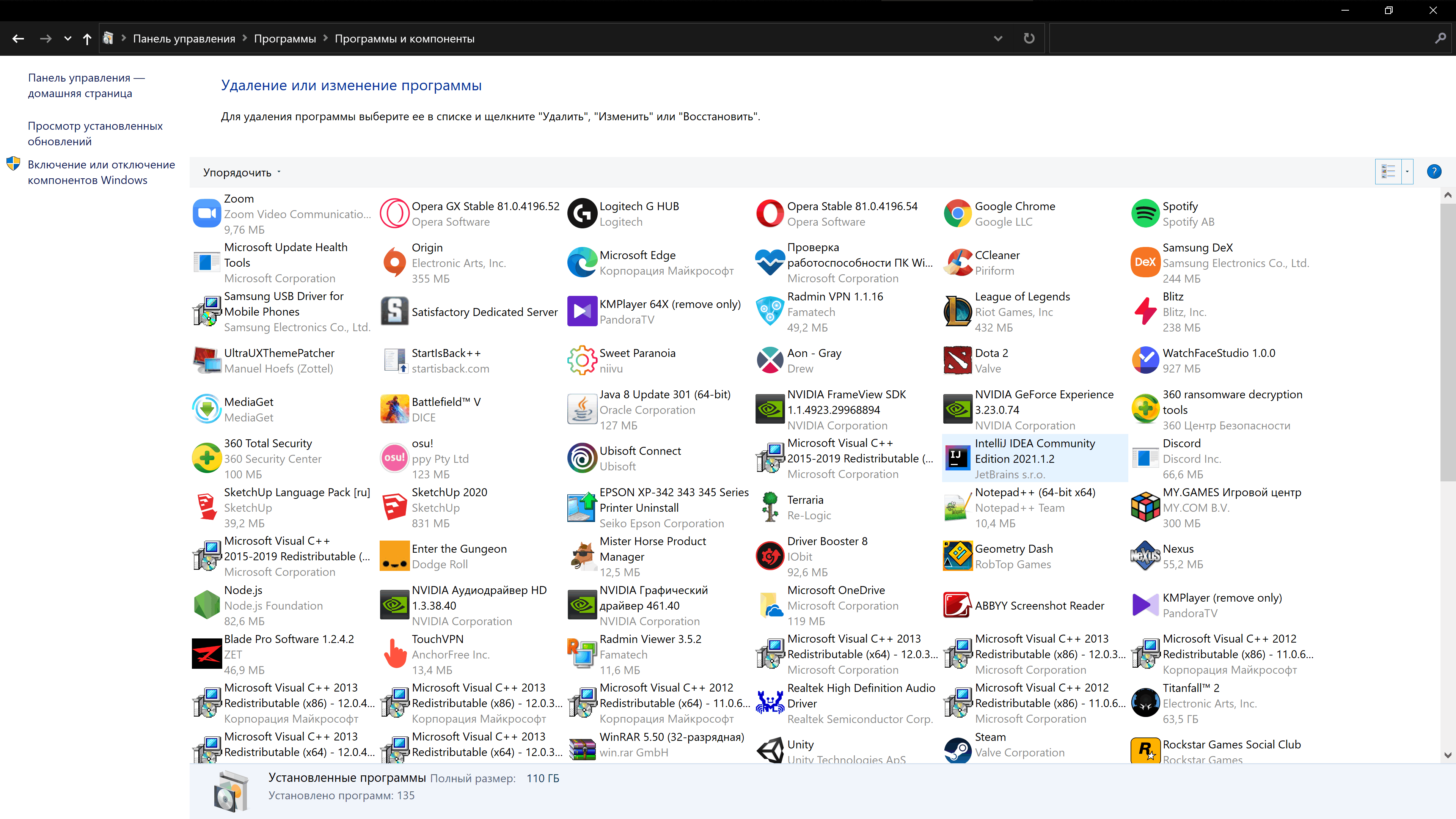
Task: Click the CCleaner icon
Action: (x=958, y=263)
